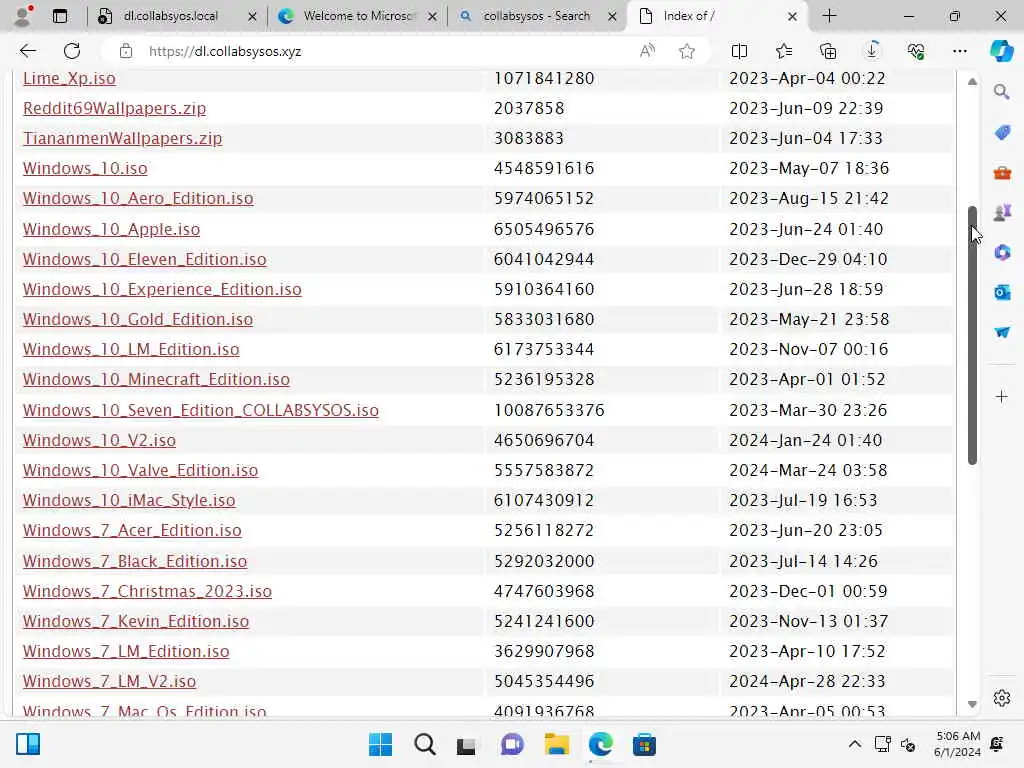
Task: Open split screen view
Action: coord(739,51)
